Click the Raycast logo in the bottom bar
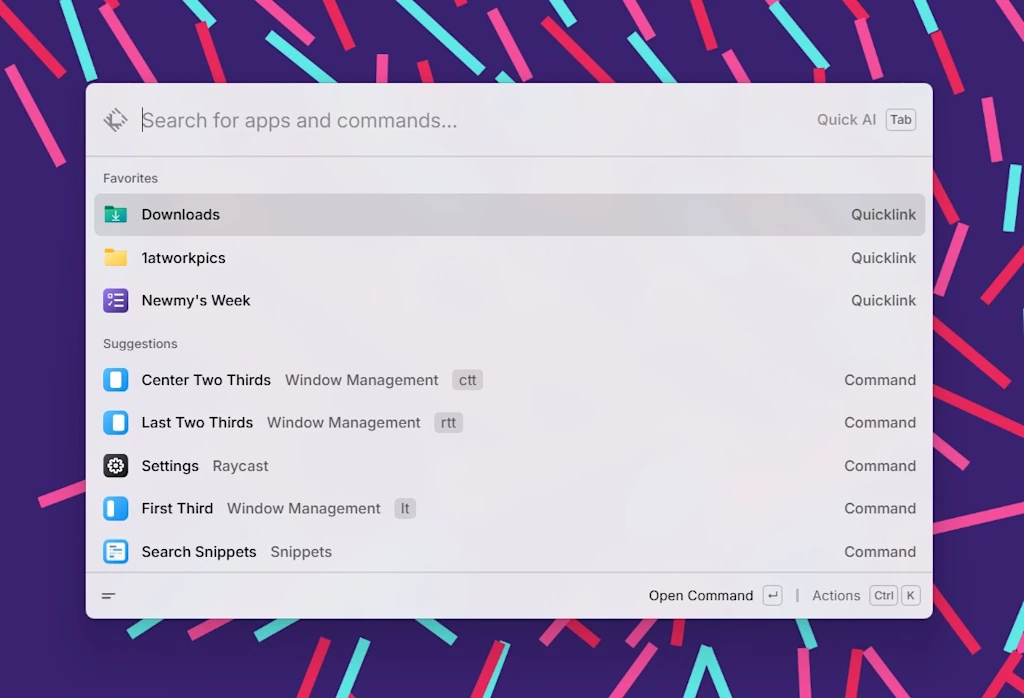Viewport: 1024px width, 698px height. coord(108,595)
